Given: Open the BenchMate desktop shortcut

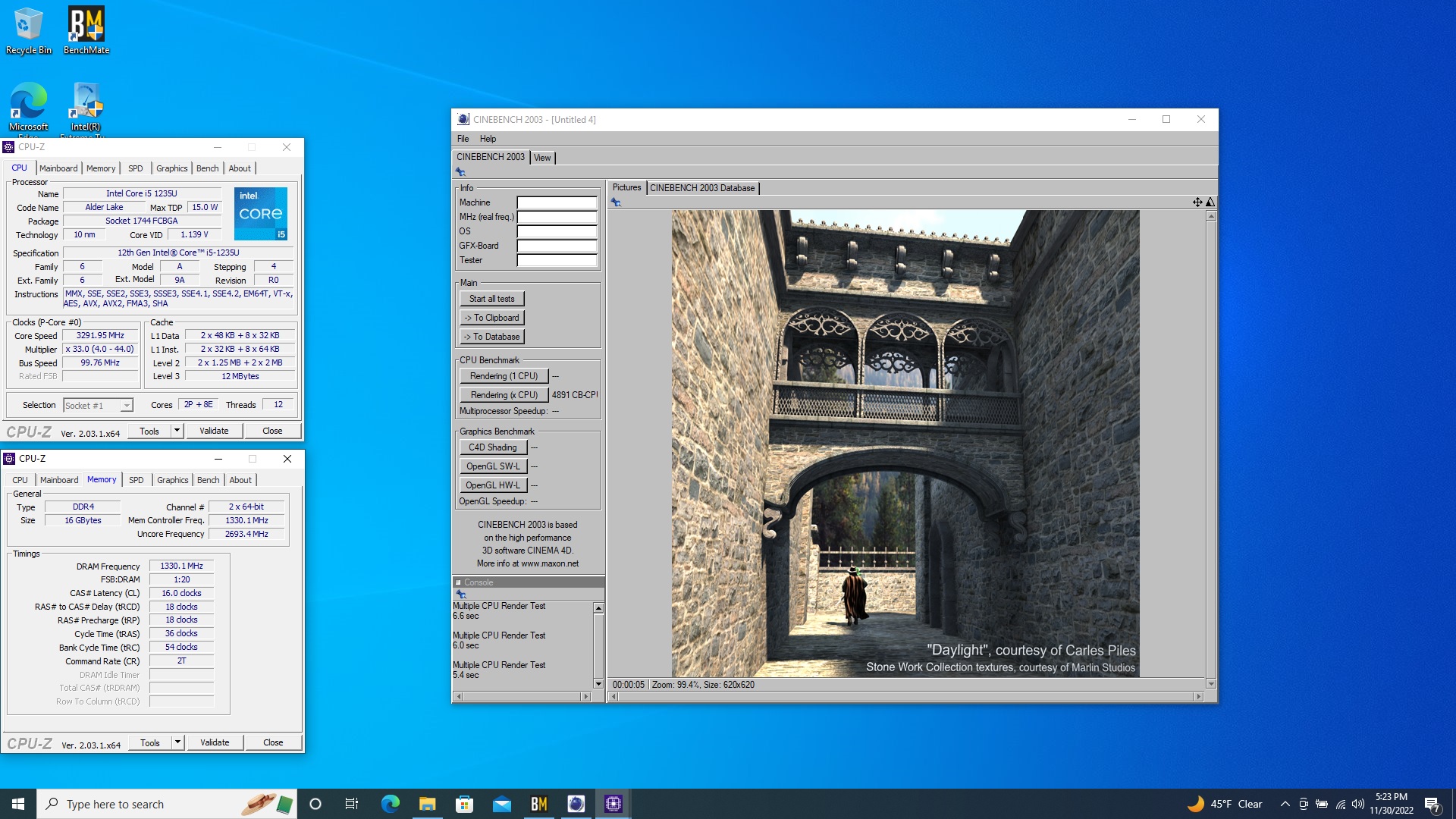Looking at the screenshot, I should pyautogui.click(x=86, y=30).
